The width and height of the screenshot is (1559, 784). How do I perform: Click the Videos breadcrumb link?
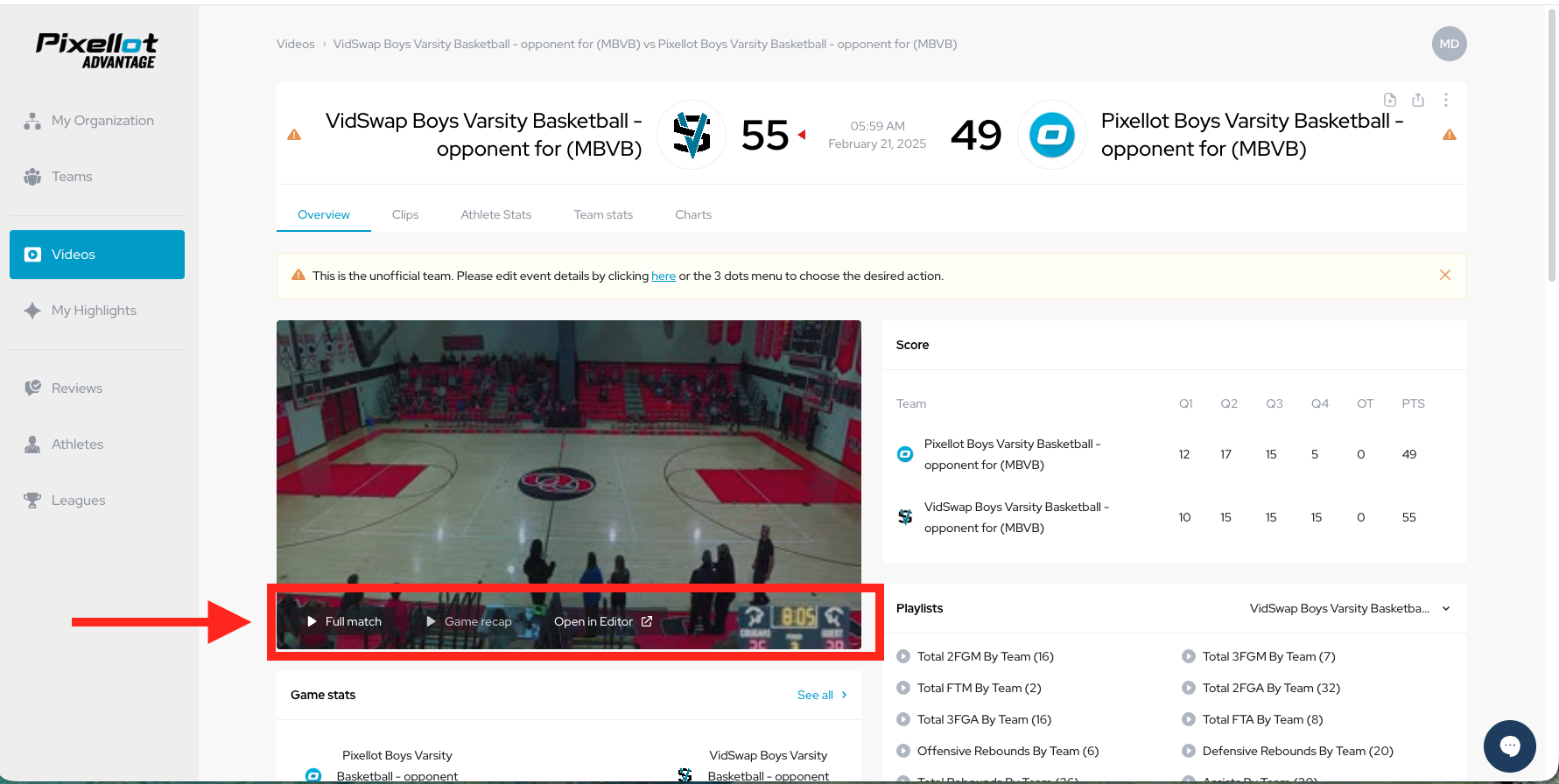click(295, 44)
